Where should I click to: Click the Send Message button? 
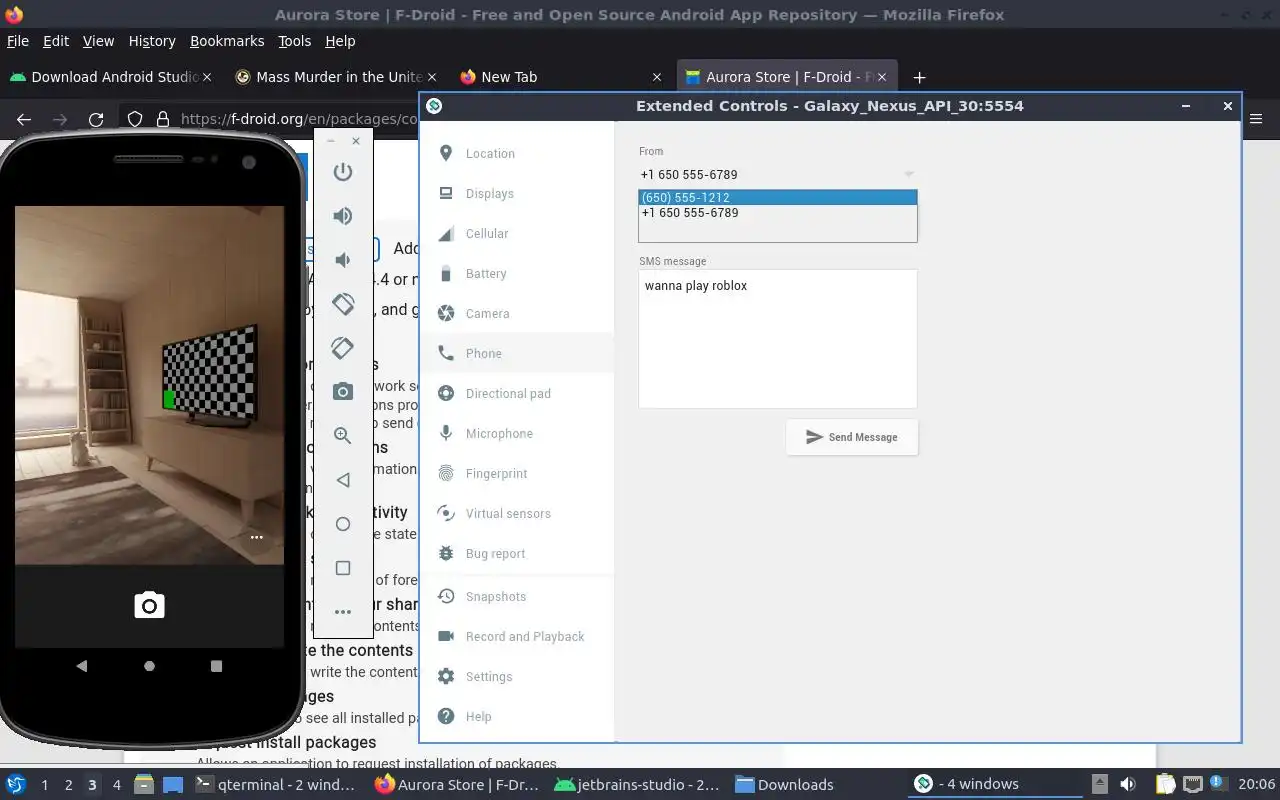pos(852,437)
